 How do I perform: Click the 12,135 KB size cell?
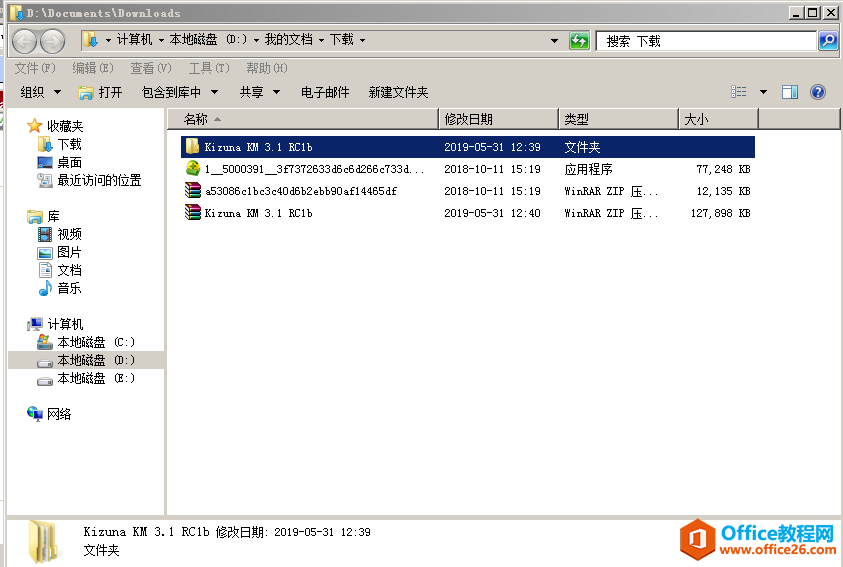(723, 191)
